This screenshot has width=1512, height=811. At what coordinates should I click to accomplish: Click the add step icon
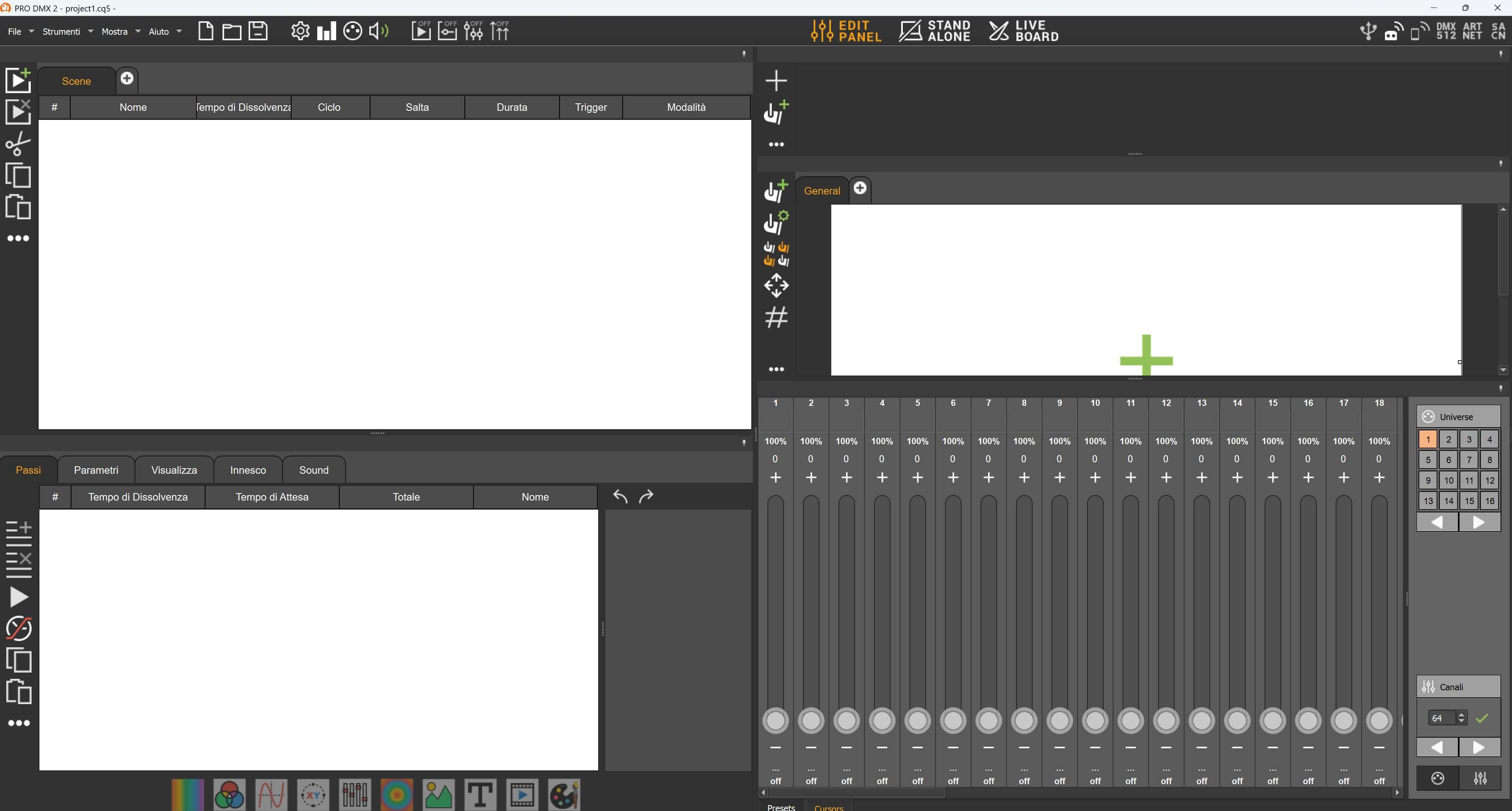click(18, 529)
